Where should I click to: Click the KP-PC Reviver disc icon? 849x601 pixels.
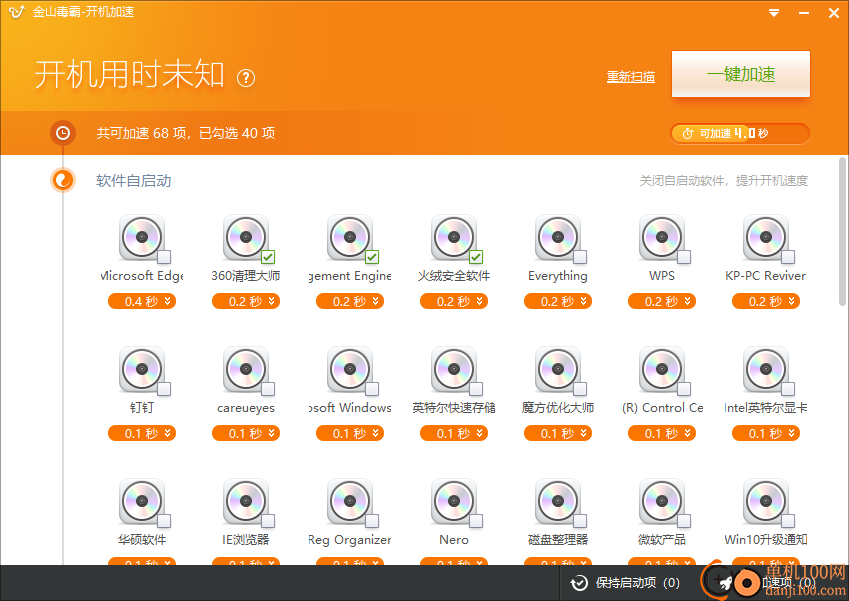point(766,237)
